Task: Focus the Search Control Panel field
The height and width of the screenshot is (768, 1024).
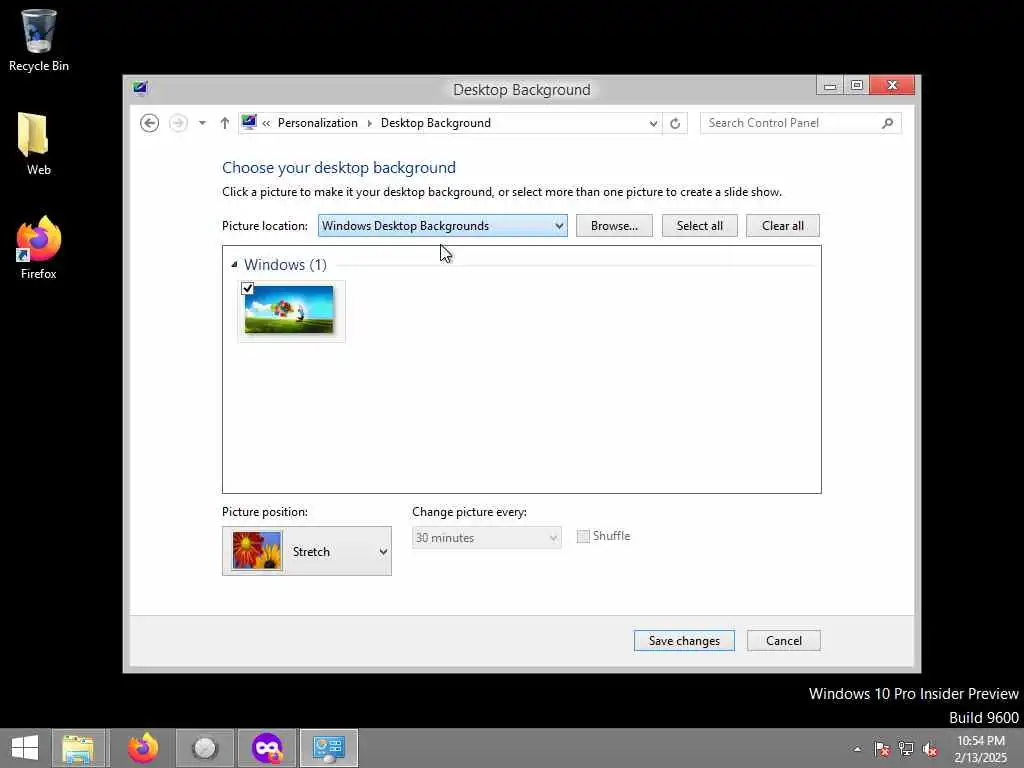Action: [801, 123]
